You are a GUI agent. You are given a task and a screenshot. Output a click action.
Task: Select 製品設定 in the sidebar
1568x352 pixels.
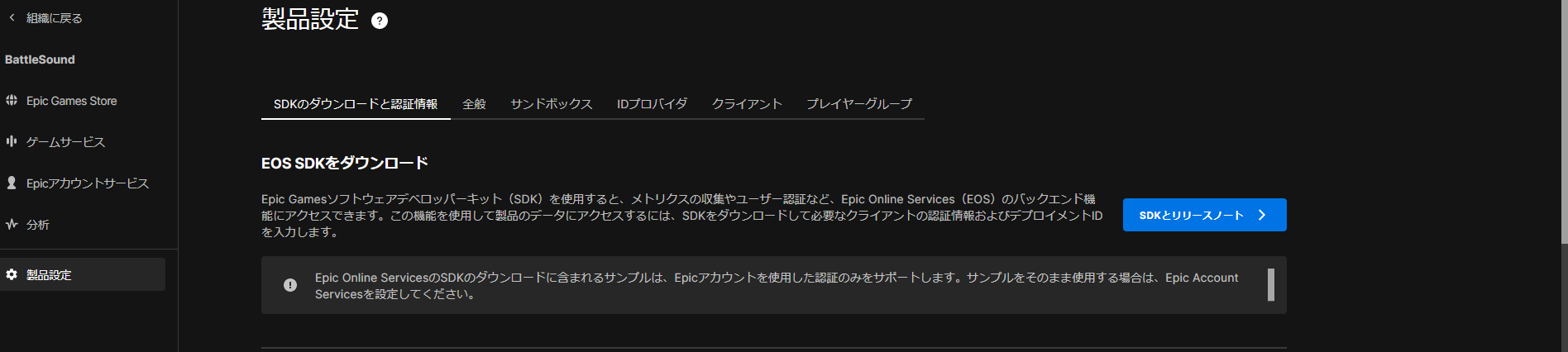click(83, 274)
